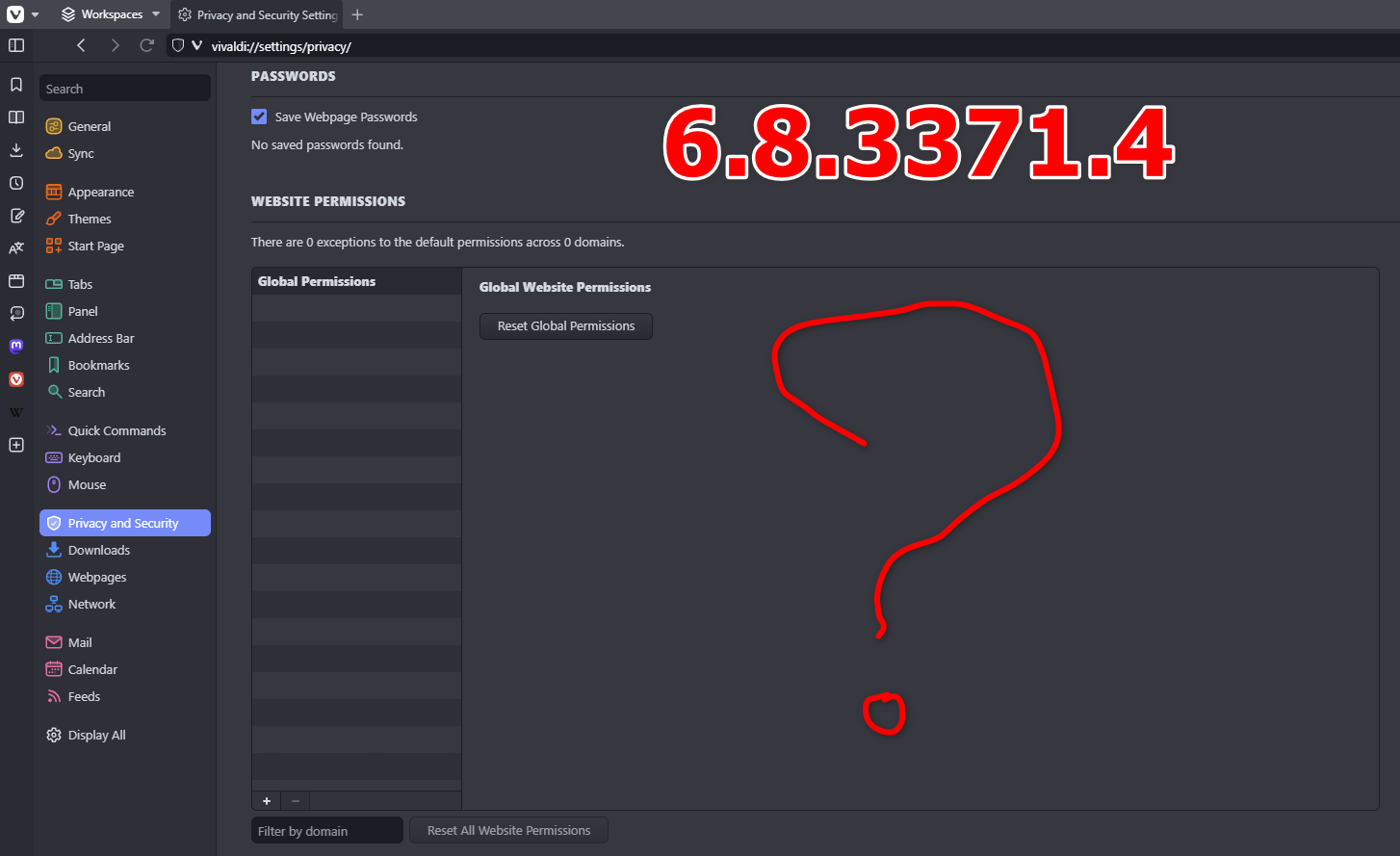This screenshot has height=856, width=1400.
Task: Open the Sessions panel icon
Action: pos(16,314)
